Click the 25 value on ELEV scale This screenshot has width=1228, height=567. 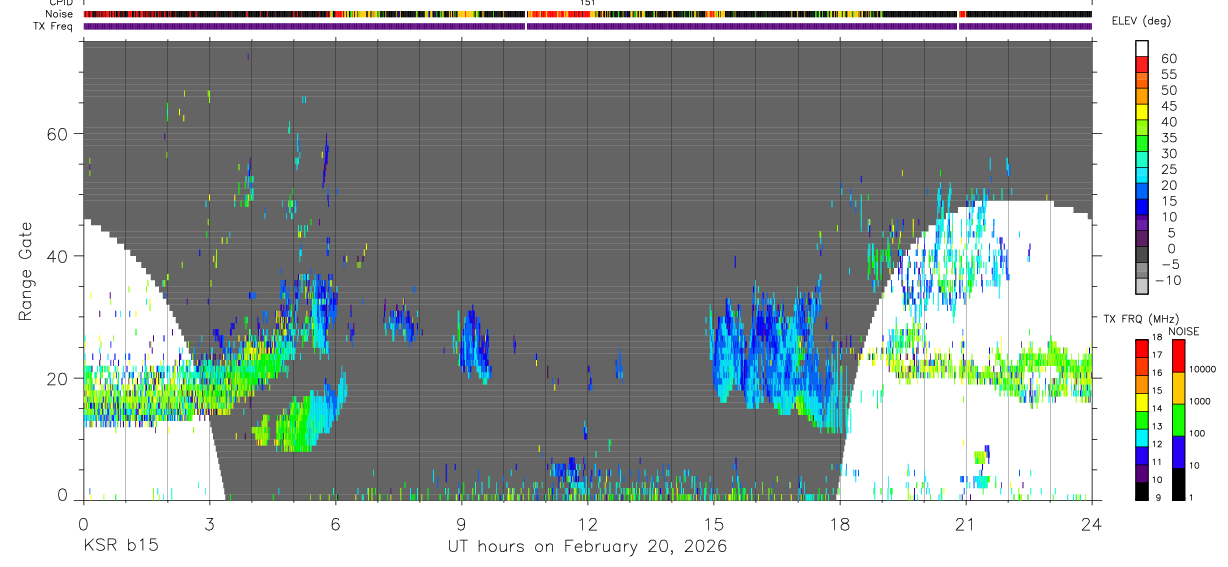[x=1169, y=170]
